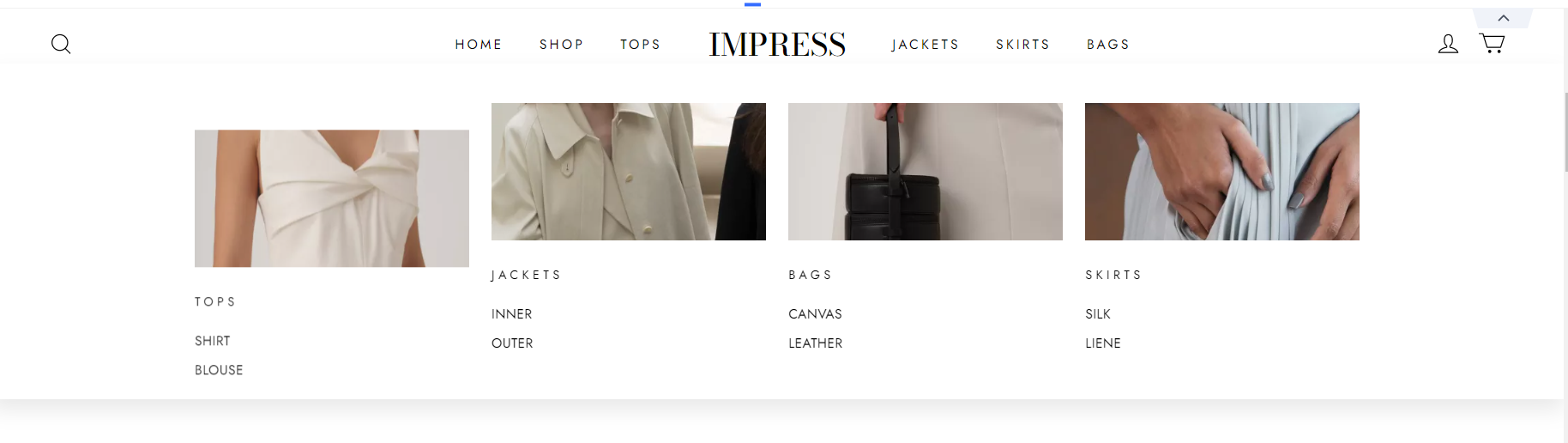The height and width of the screenshot is (443, 1568).
Task: Open the BLOUSE link under Tops
Action: [x=219, y=370]
